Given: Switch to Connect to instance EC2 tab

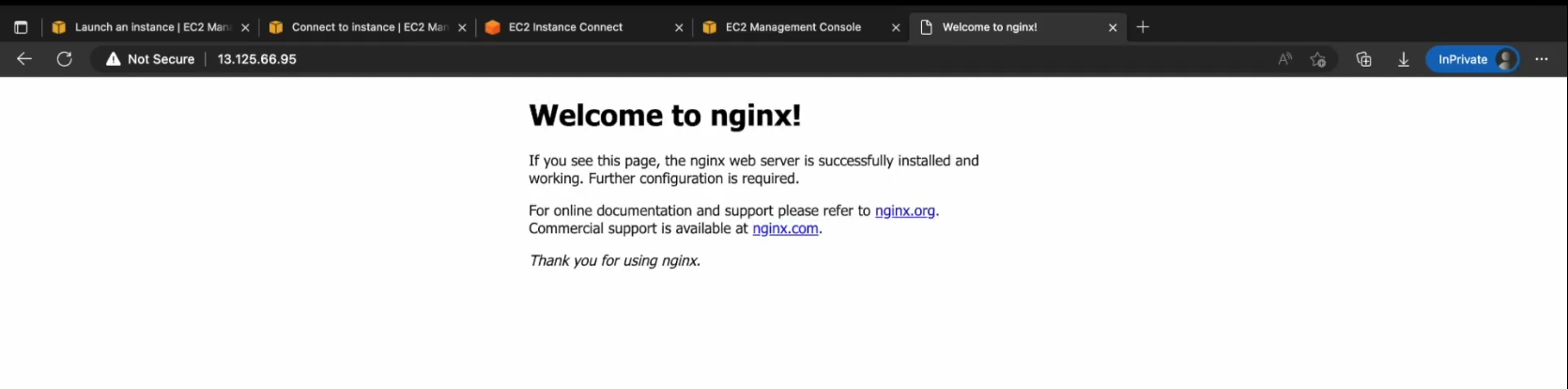Looking at the screenshot, I should (x=367, y=27).
